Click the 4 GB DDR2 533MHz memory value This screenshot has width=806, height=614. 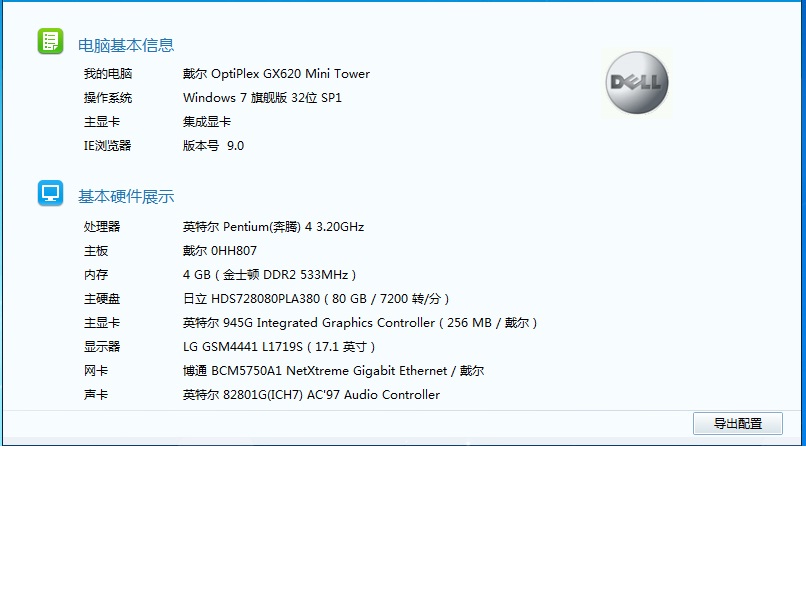(x=269, y=275)
